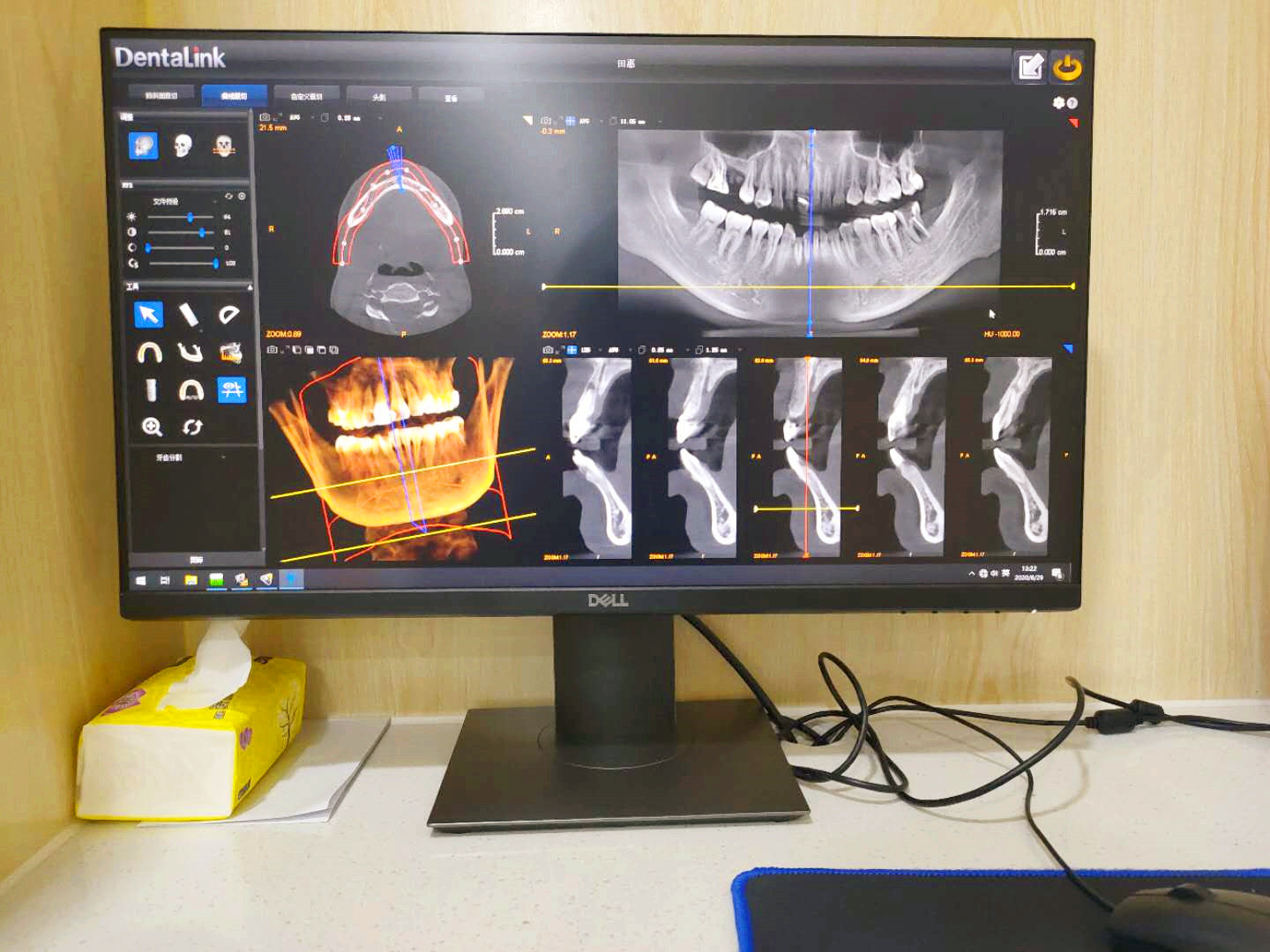Click the brightness slider handle

pyautogui.click(x=190, y=217)
